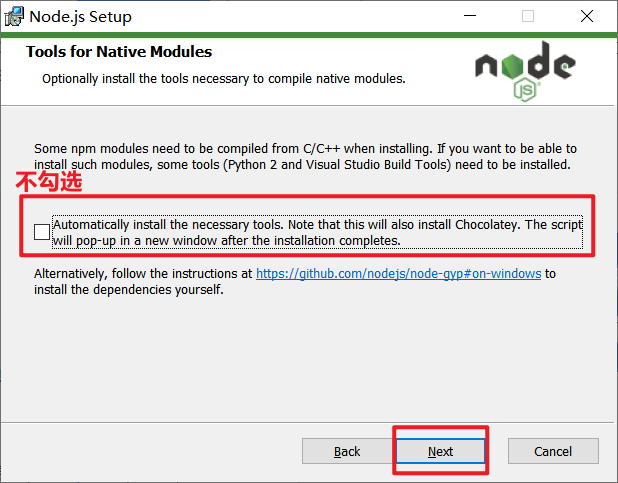Viewport: 618px width, 483px height.
Task: Click the greyed-out maximize window button
Action: point(528,16)
